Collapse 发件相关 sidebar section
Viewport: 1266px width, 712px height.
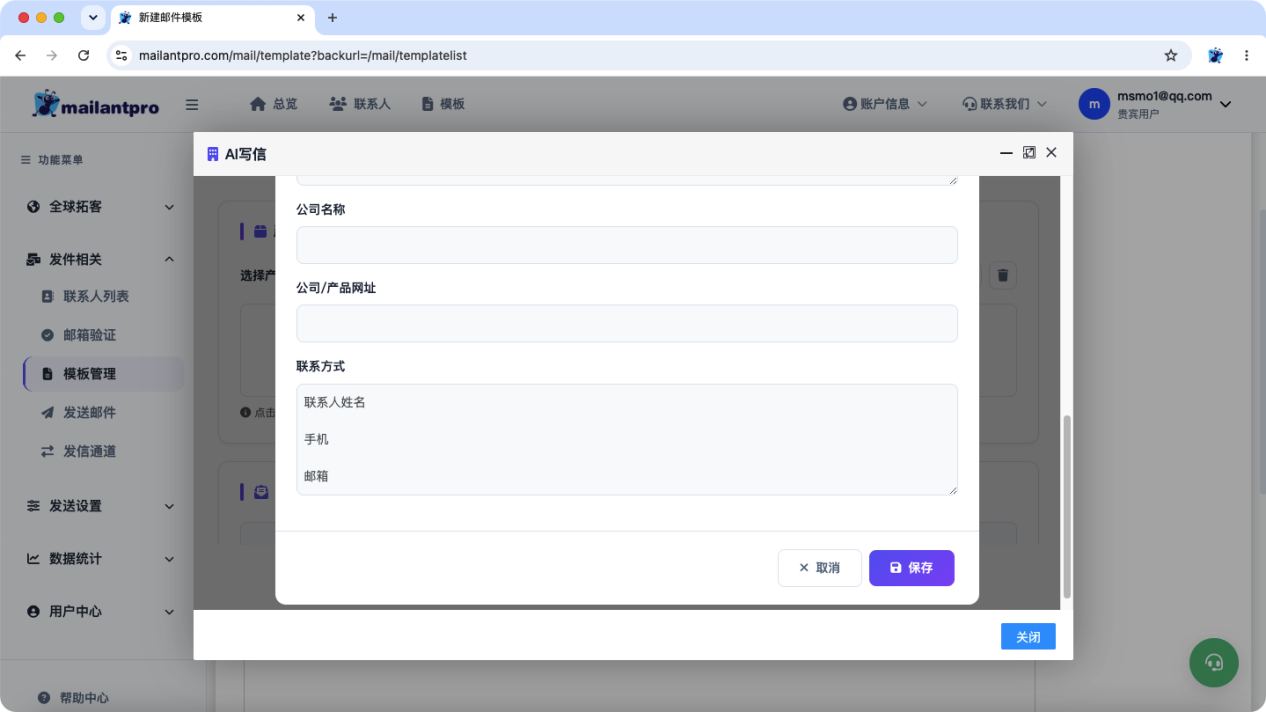[100, 259]
